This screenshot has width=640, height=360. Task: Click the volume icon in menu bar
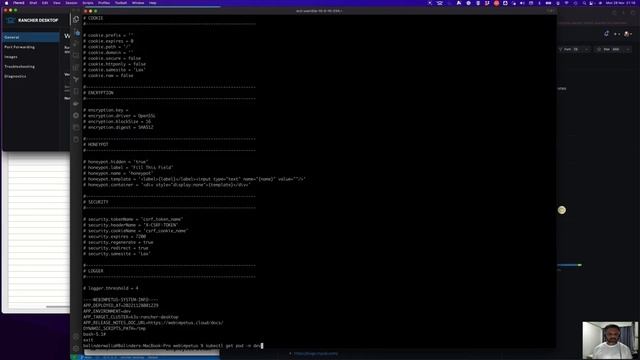(522, 3)
